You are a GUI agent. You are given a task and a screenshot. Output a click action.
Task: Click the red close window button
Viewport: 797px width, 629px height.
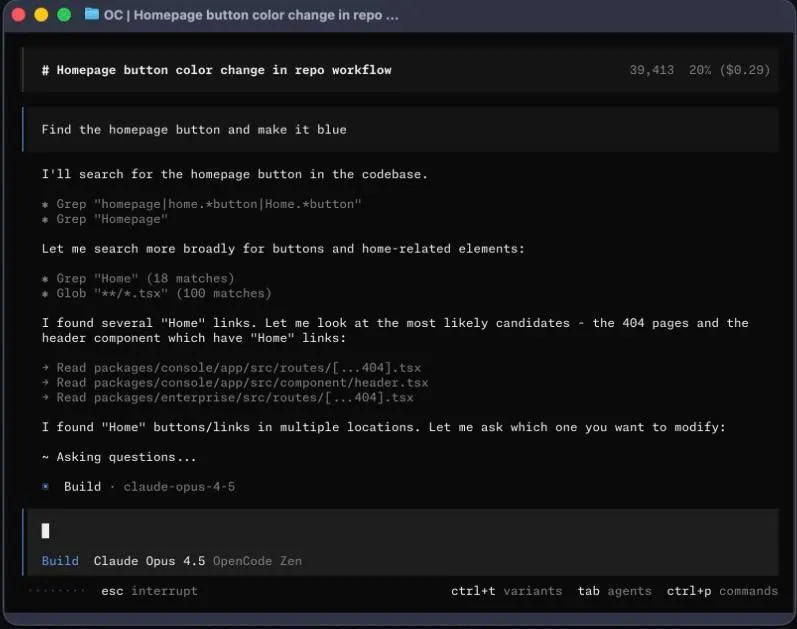click(x=18, y=15)
